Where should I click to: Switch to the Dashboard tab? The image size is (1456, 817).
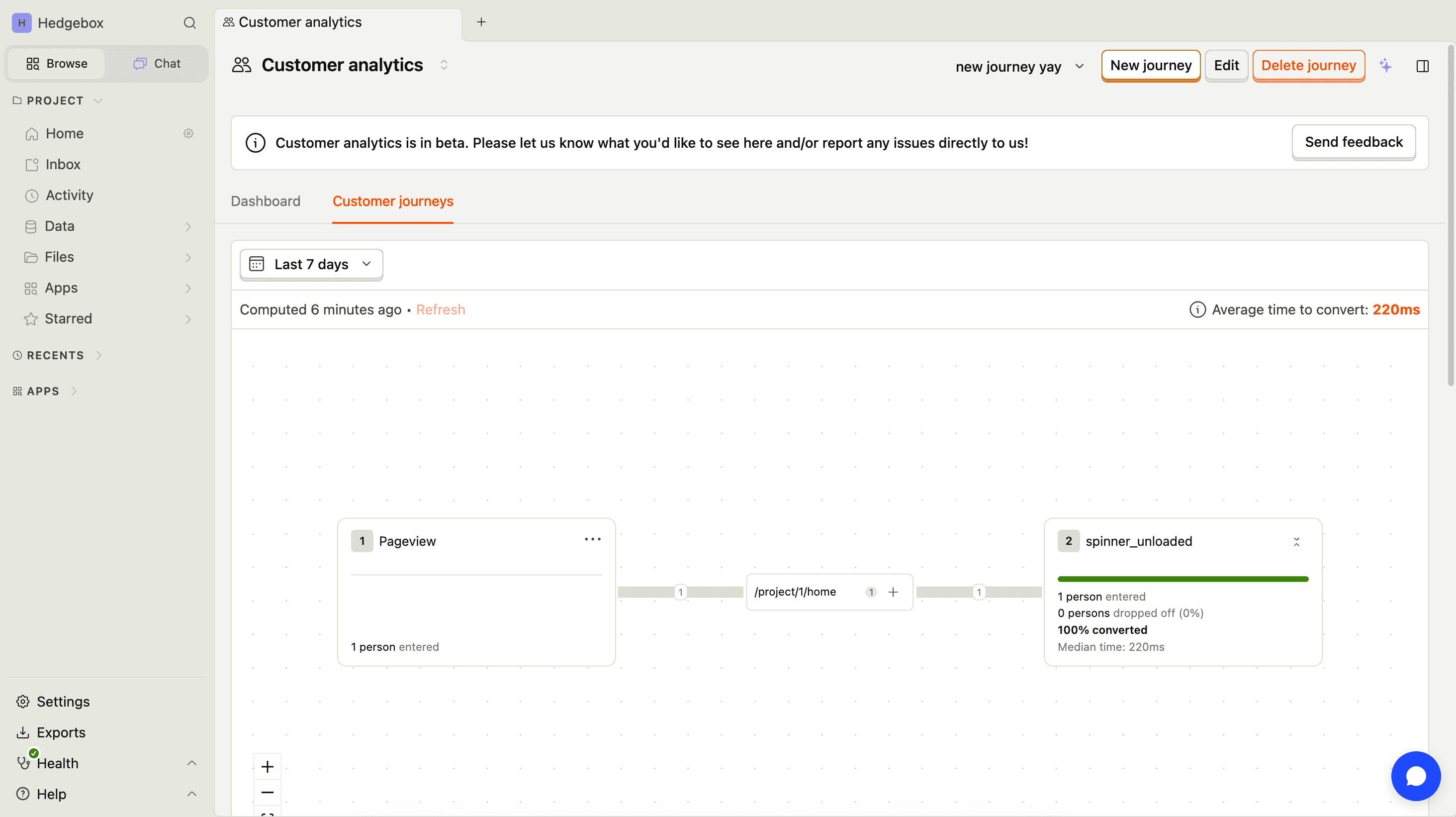click(x=265, y=202)
